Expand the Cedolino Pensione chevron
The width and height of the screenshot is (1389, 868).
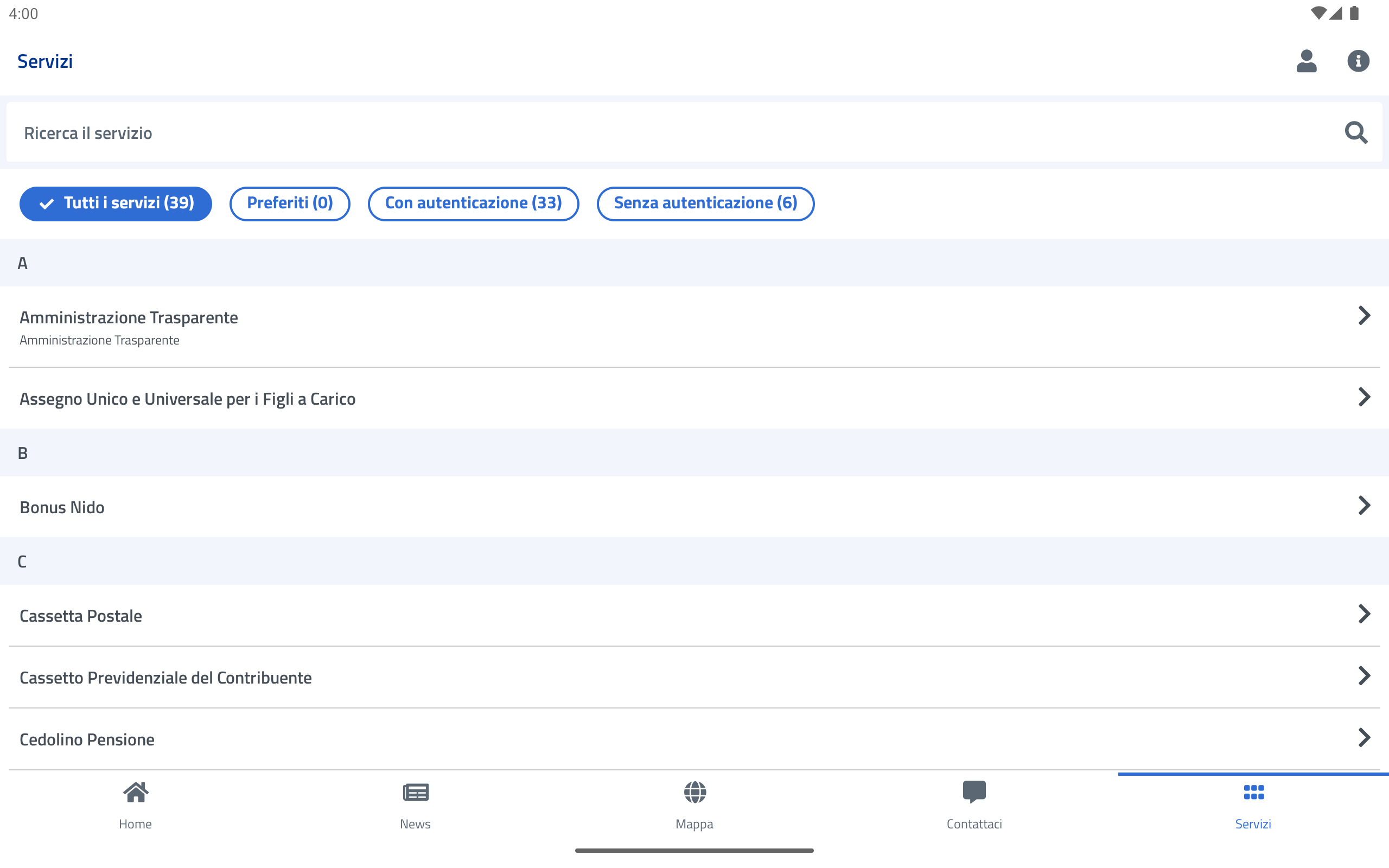1363,738
